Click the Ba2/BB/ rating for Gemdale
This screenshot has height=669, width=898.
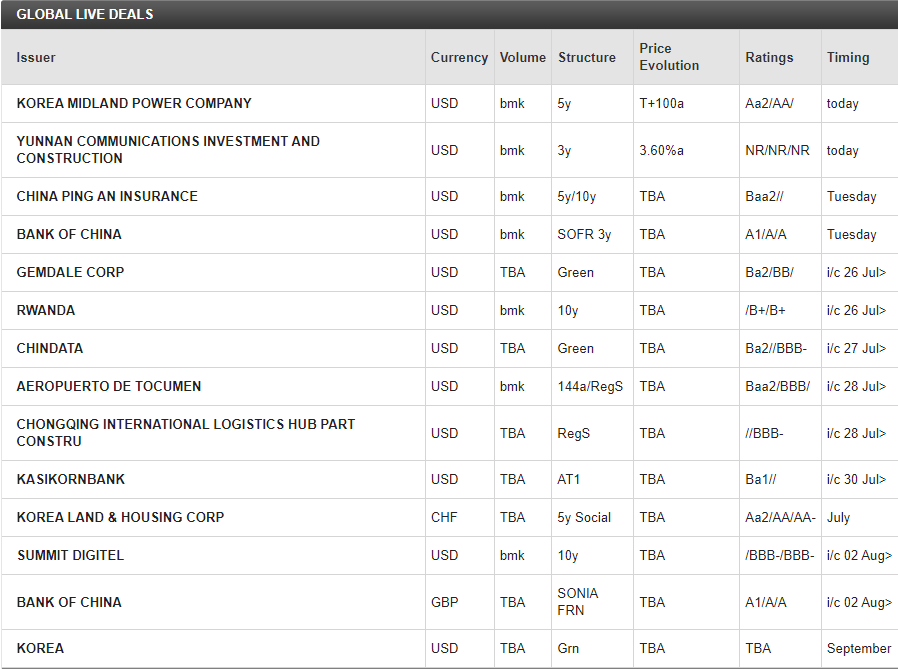769,272
